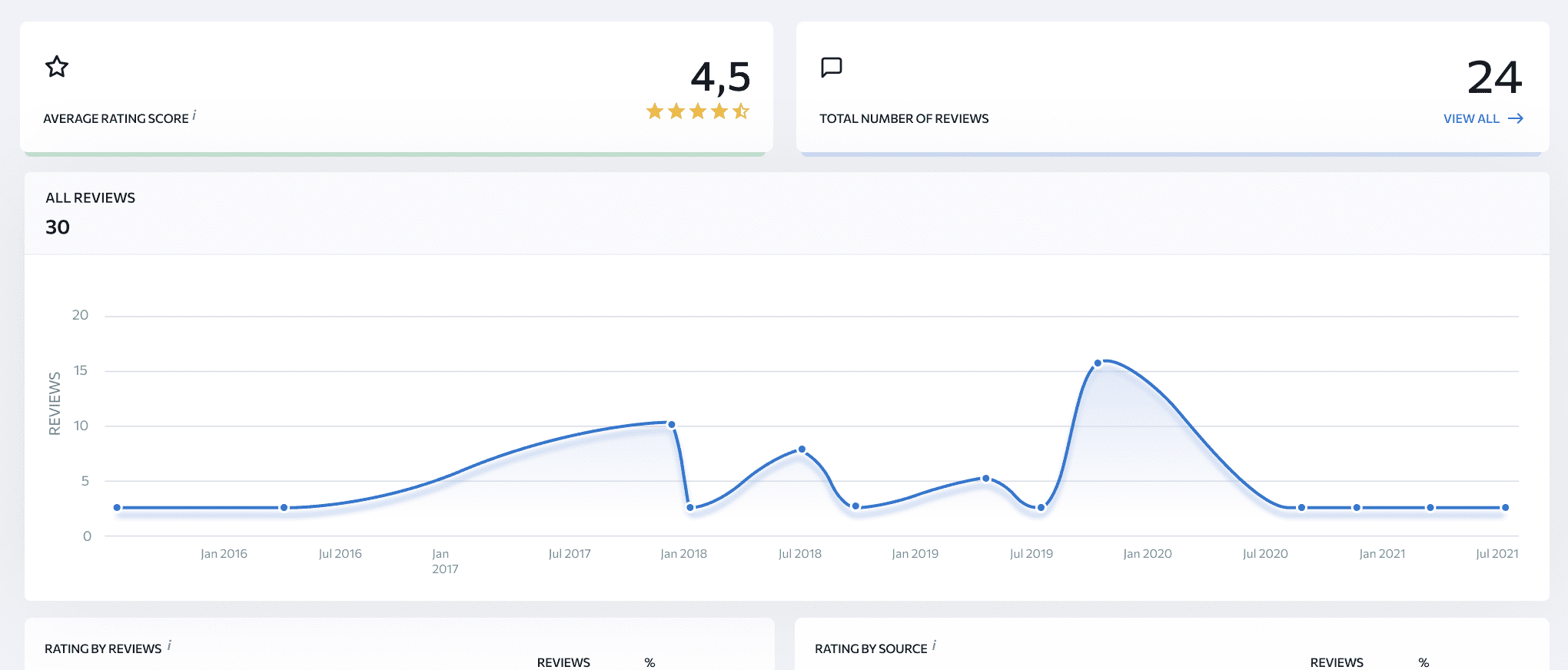Click the Jan 2020 axis label
The image size is (1568, 670).
pos(1147,554)
